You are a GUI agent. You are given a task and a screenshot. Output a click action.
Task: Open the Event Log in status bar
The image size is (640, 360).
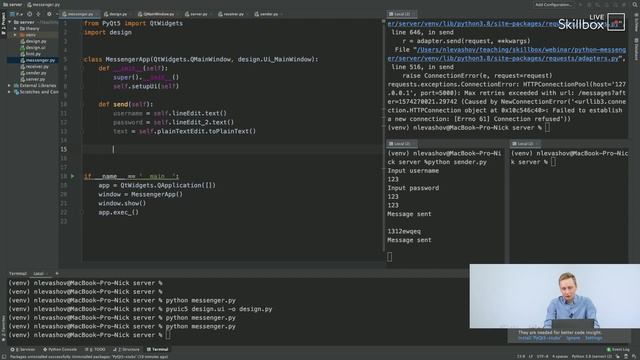coord(618,349)
